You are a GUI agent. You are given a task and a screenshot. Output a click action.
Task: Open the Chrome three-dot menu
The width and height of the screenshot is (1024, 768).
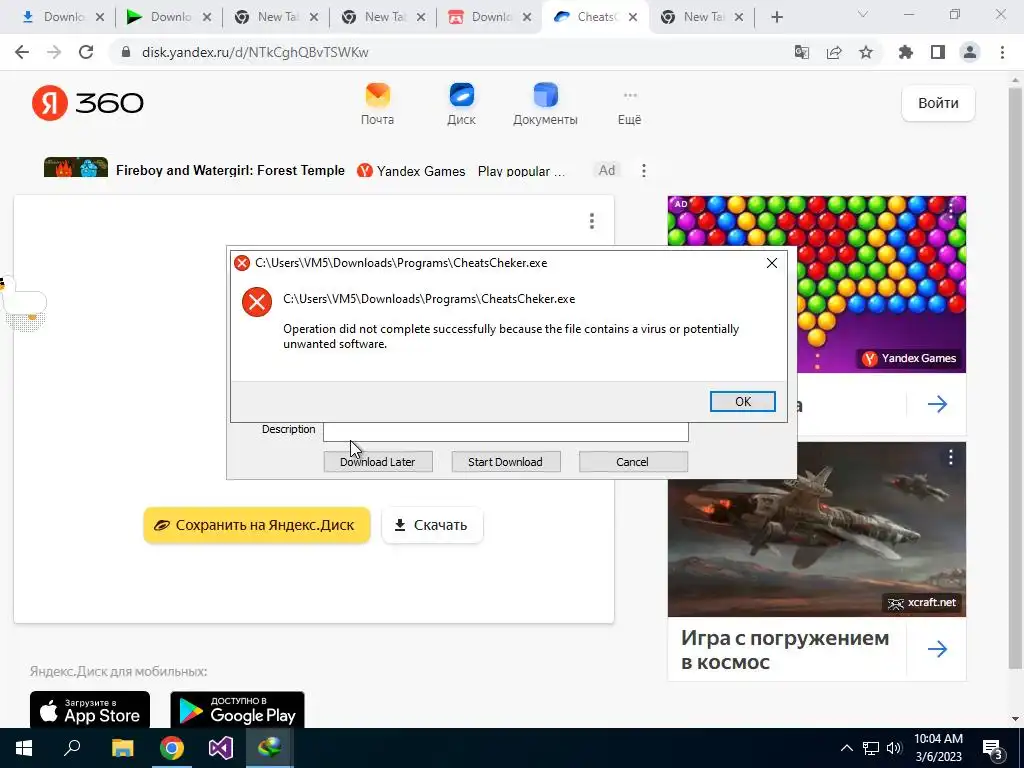coord(1002,52)
